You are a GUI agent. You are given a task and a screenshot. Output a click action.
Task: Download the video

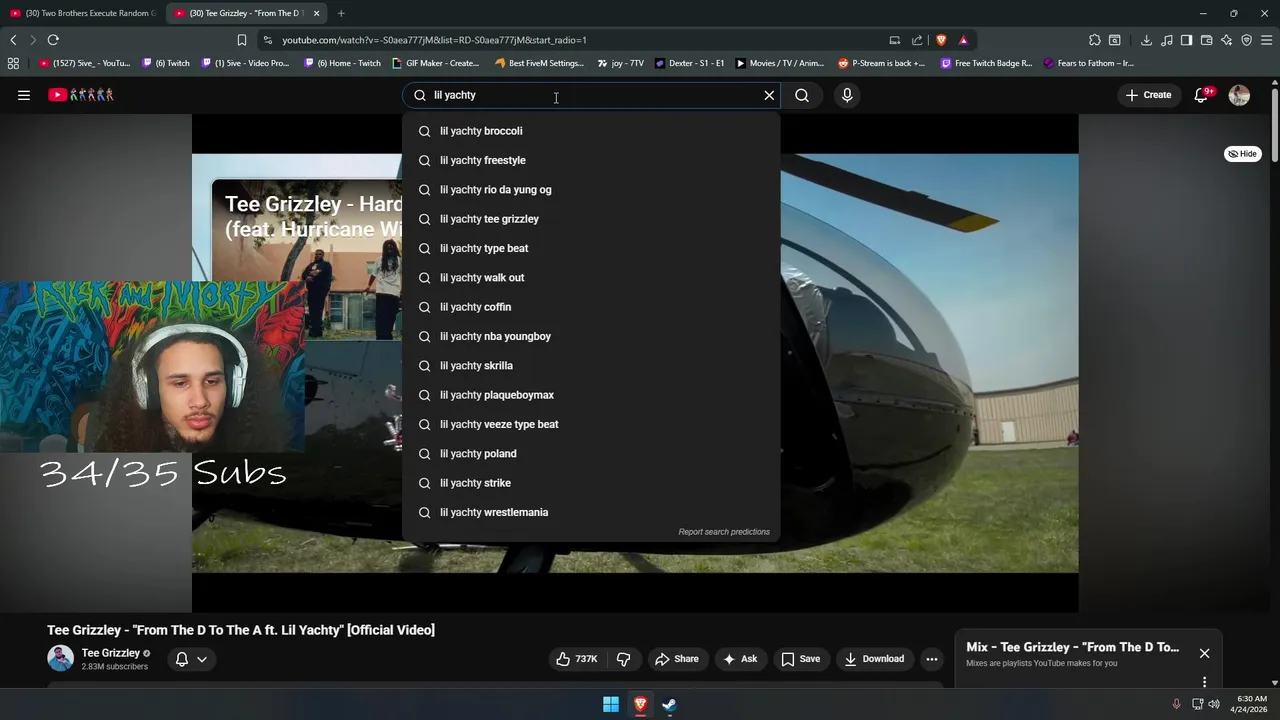click(874, 659)
